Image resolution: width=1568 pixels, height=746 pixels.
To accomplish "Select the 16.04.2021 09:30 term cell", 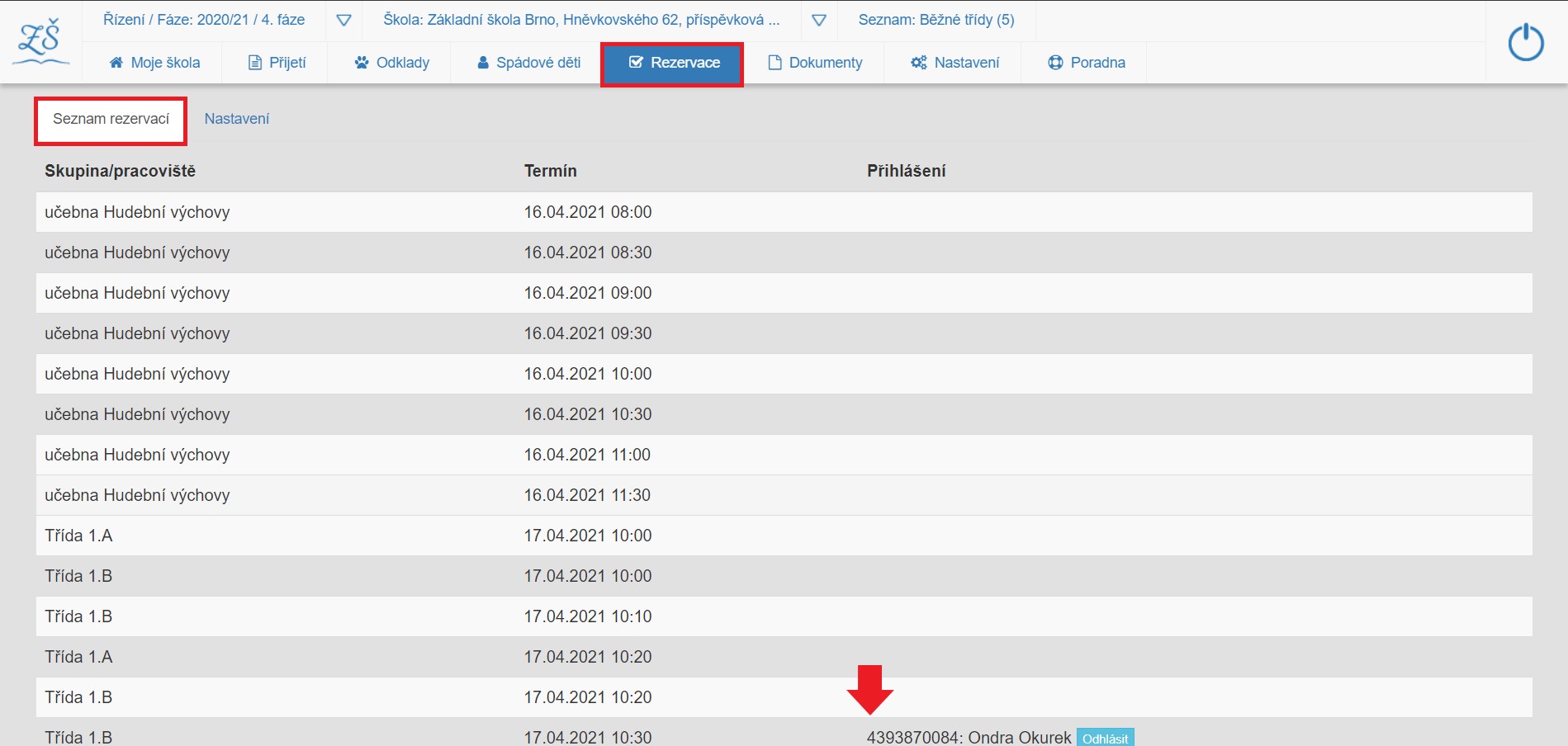I will tap(588, 333).
